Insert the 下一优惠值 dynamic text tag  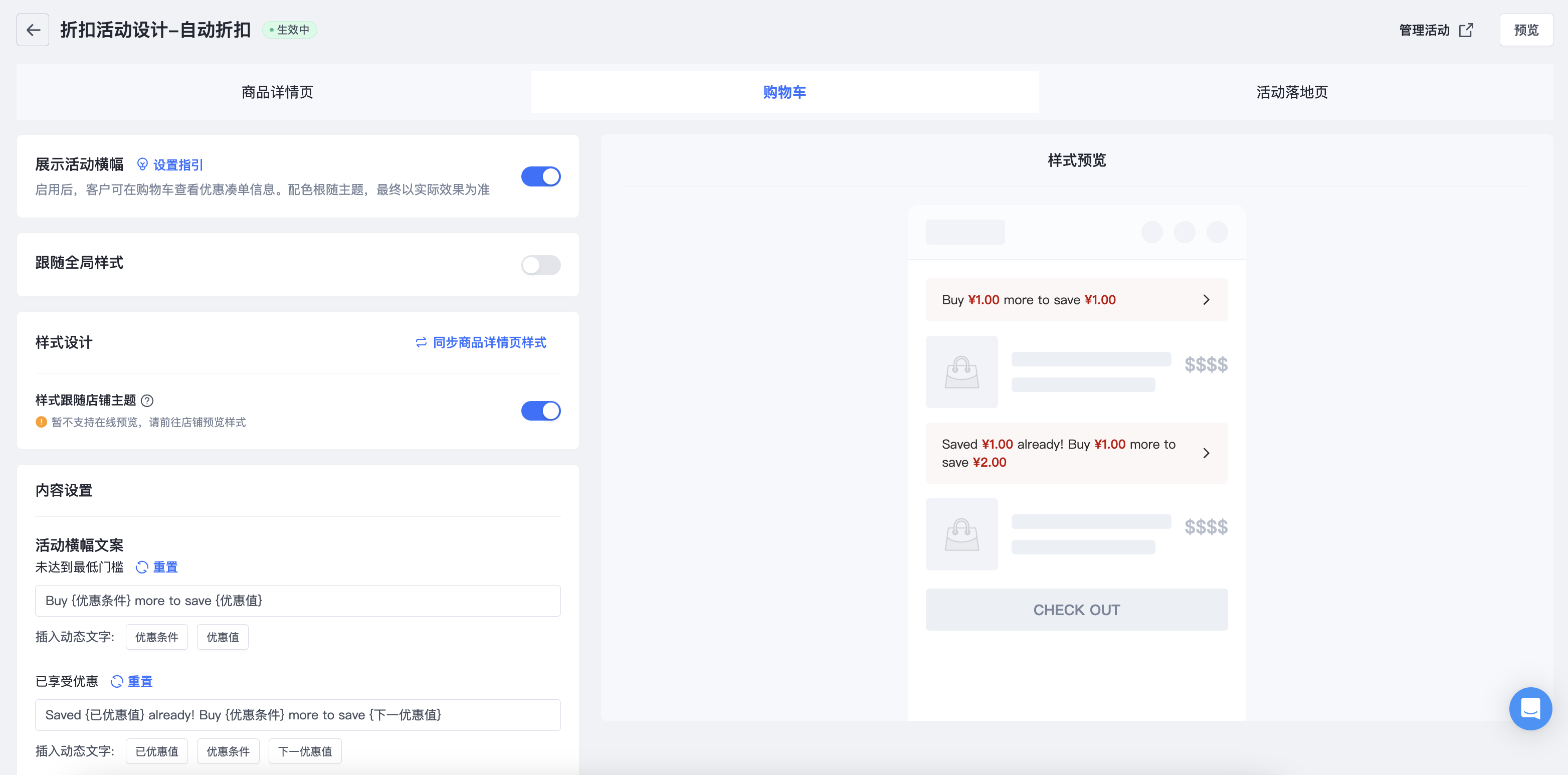[x=305, y=751]
